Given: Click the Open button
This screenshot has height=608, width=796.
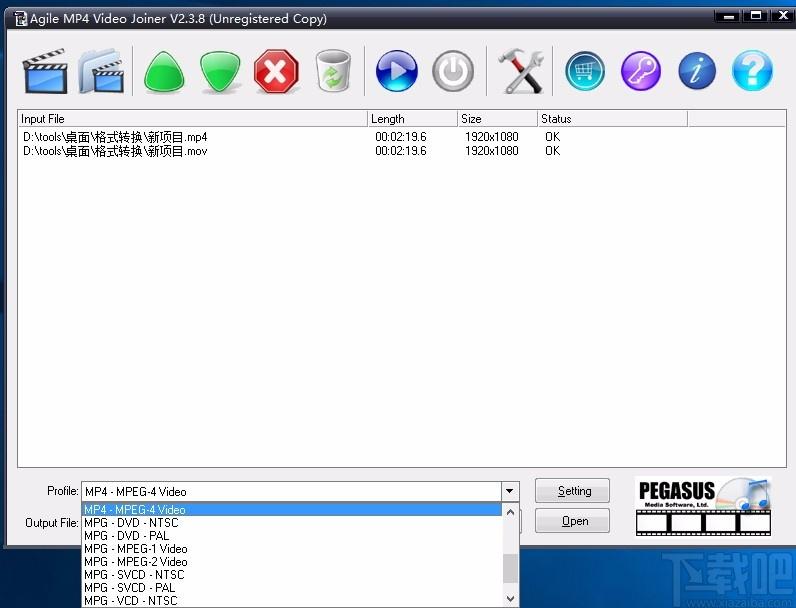Looking at the screenshot, I should click(572, 521).
